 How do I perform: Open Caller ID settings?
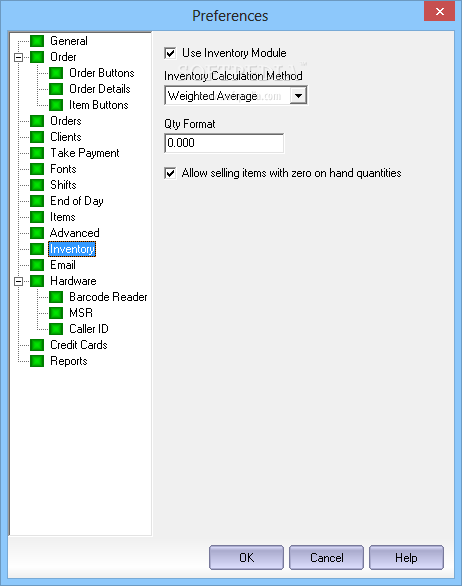[89, 329]
